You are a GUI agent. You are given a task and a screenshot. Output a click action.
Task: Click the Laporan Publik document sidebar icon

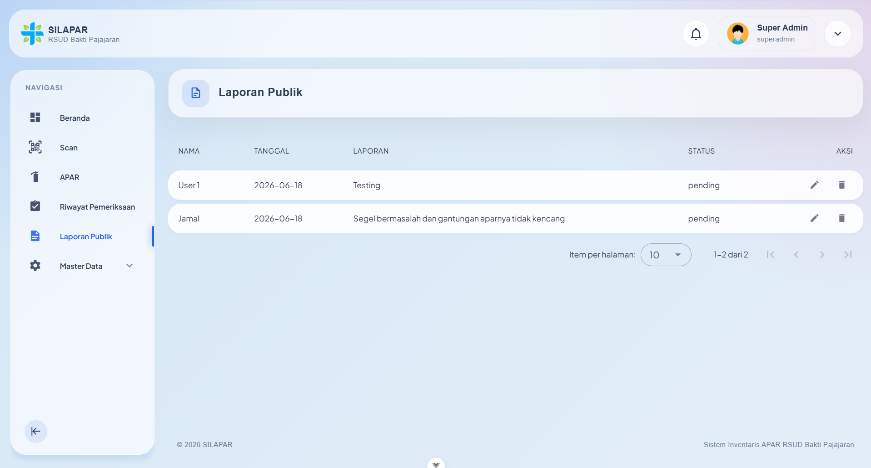click(35, 236)
